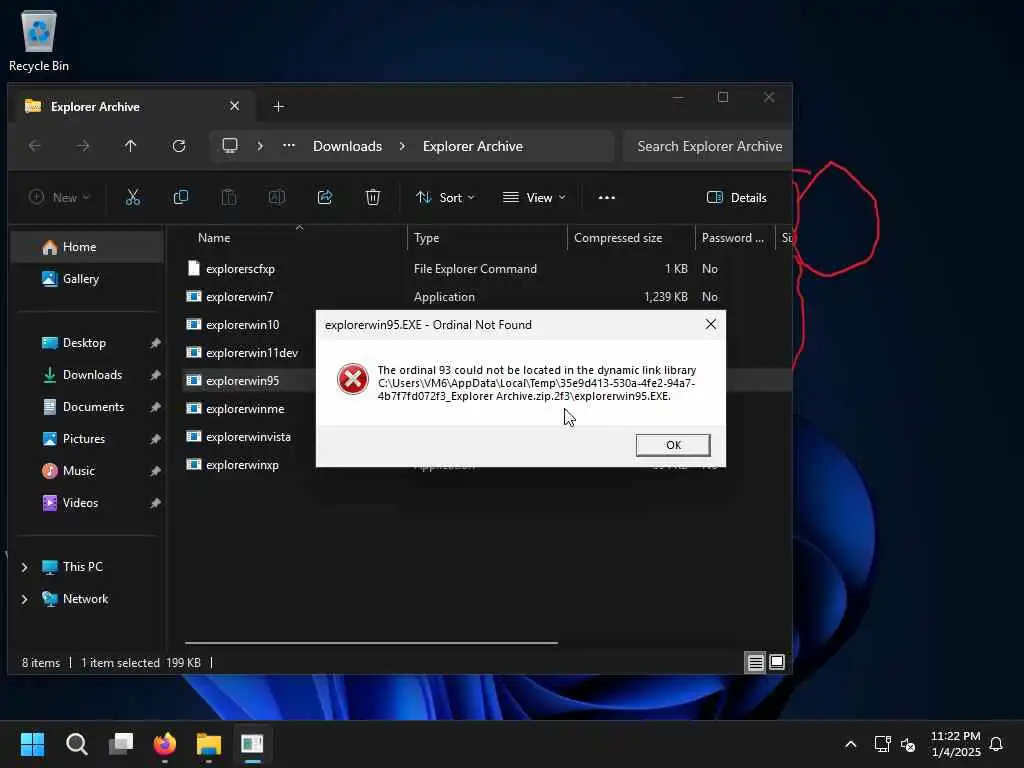Add a new File Explorer tab
Image resolution: width=1024 pixels, height=768 pixels.
coord(278,106)
